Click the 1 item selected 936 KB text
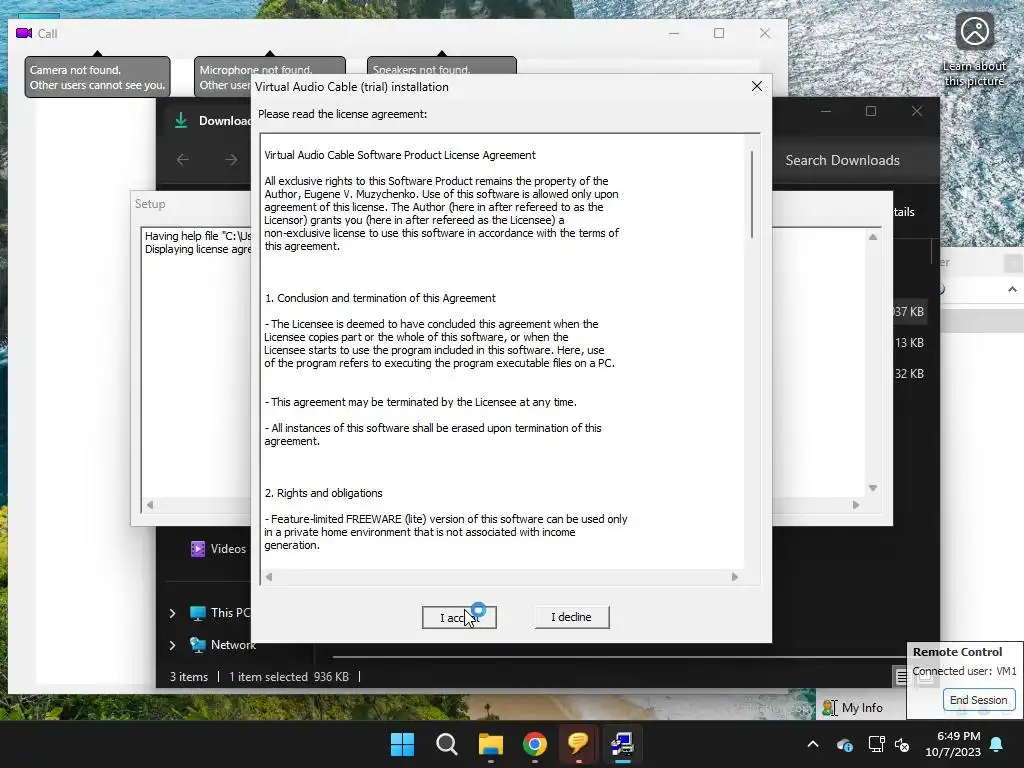The image size is (1024, 768). pos(289,677)
